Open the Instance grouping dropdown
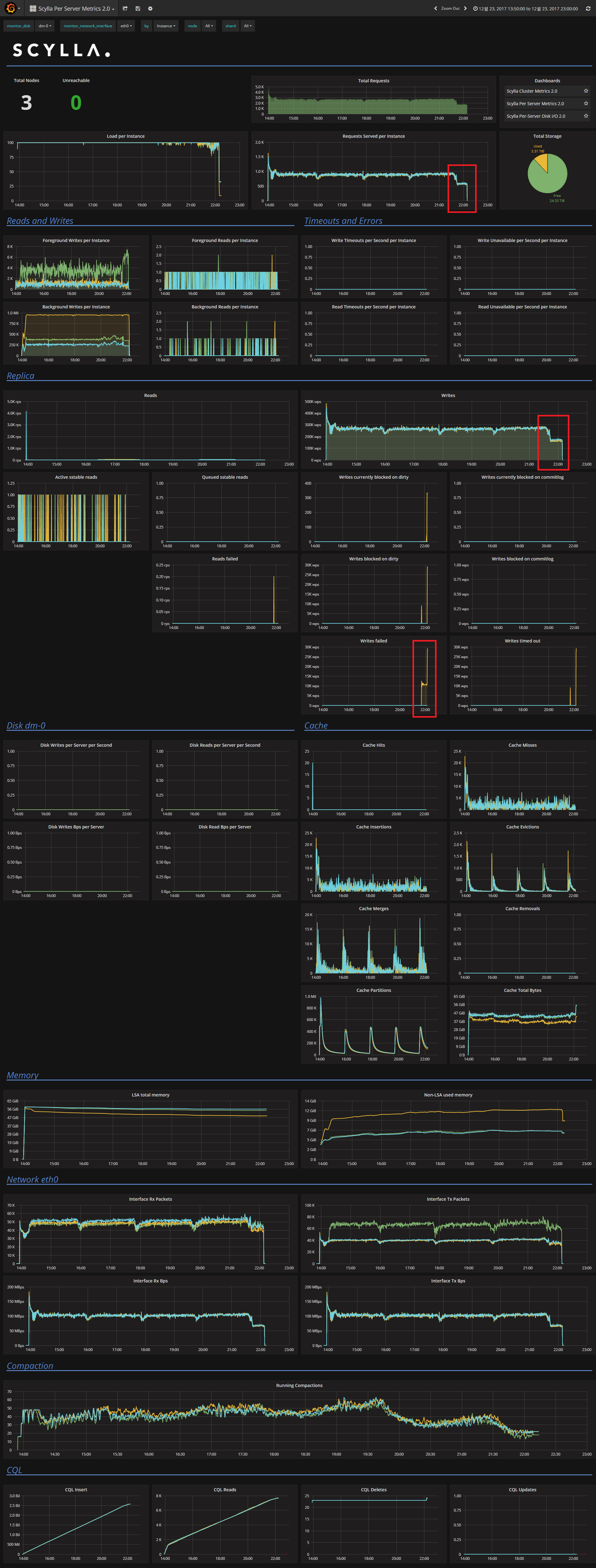Image resolution: width=596 pixels, height=1568 pixels. click(x=166, y=26)
